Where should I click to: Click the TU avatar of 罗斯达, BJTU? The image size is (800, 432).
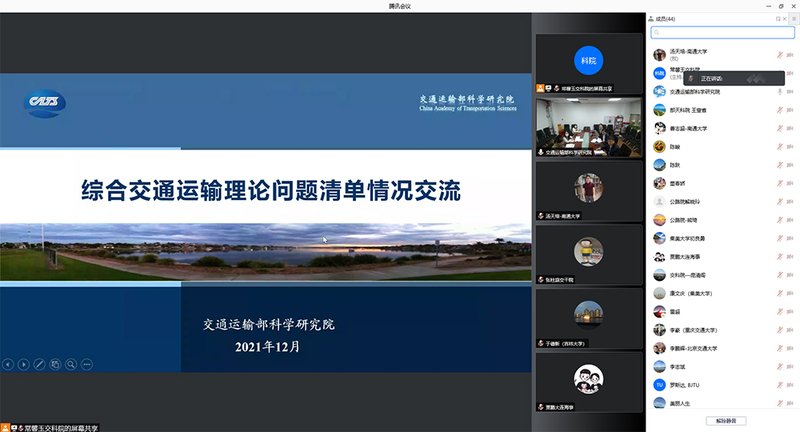click(x=660, y=385)
